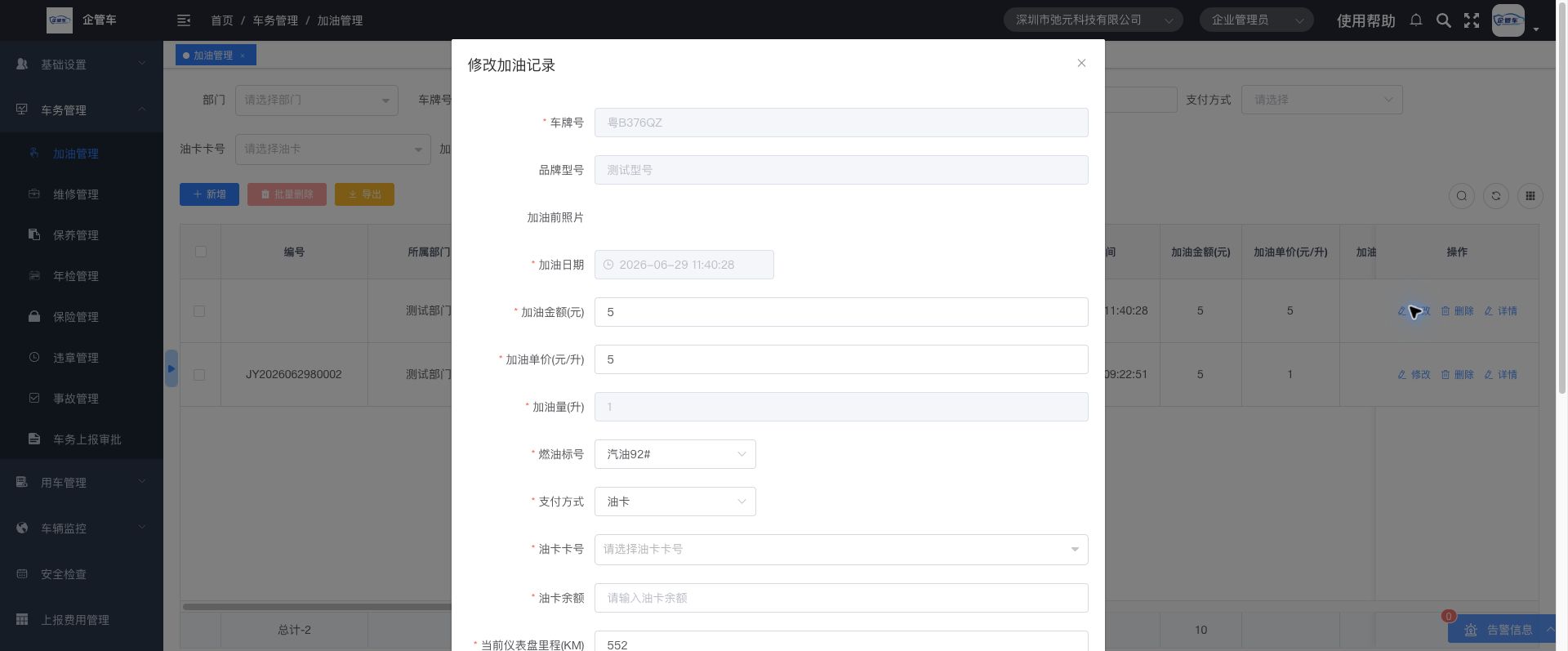This screenshot has height=651, width=1568.
Task: Expand the 基础设置 menu
Action: point(82,65)
